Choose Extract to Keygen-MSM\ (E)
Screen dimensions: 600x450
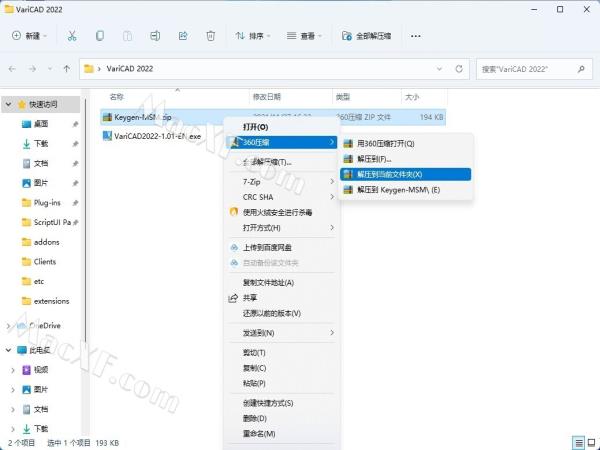406,190
